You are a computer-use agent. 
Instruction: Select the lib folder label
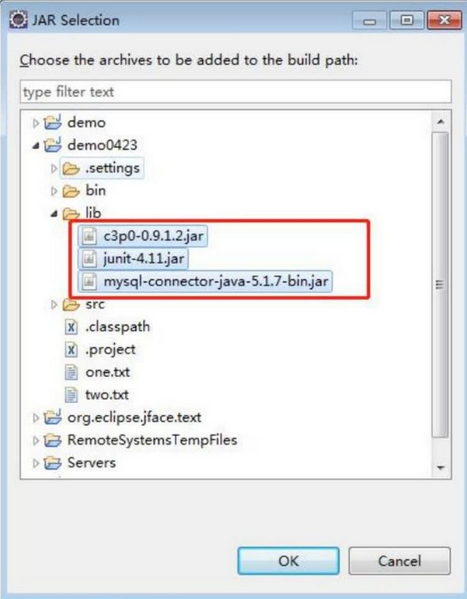coord(94,213)
